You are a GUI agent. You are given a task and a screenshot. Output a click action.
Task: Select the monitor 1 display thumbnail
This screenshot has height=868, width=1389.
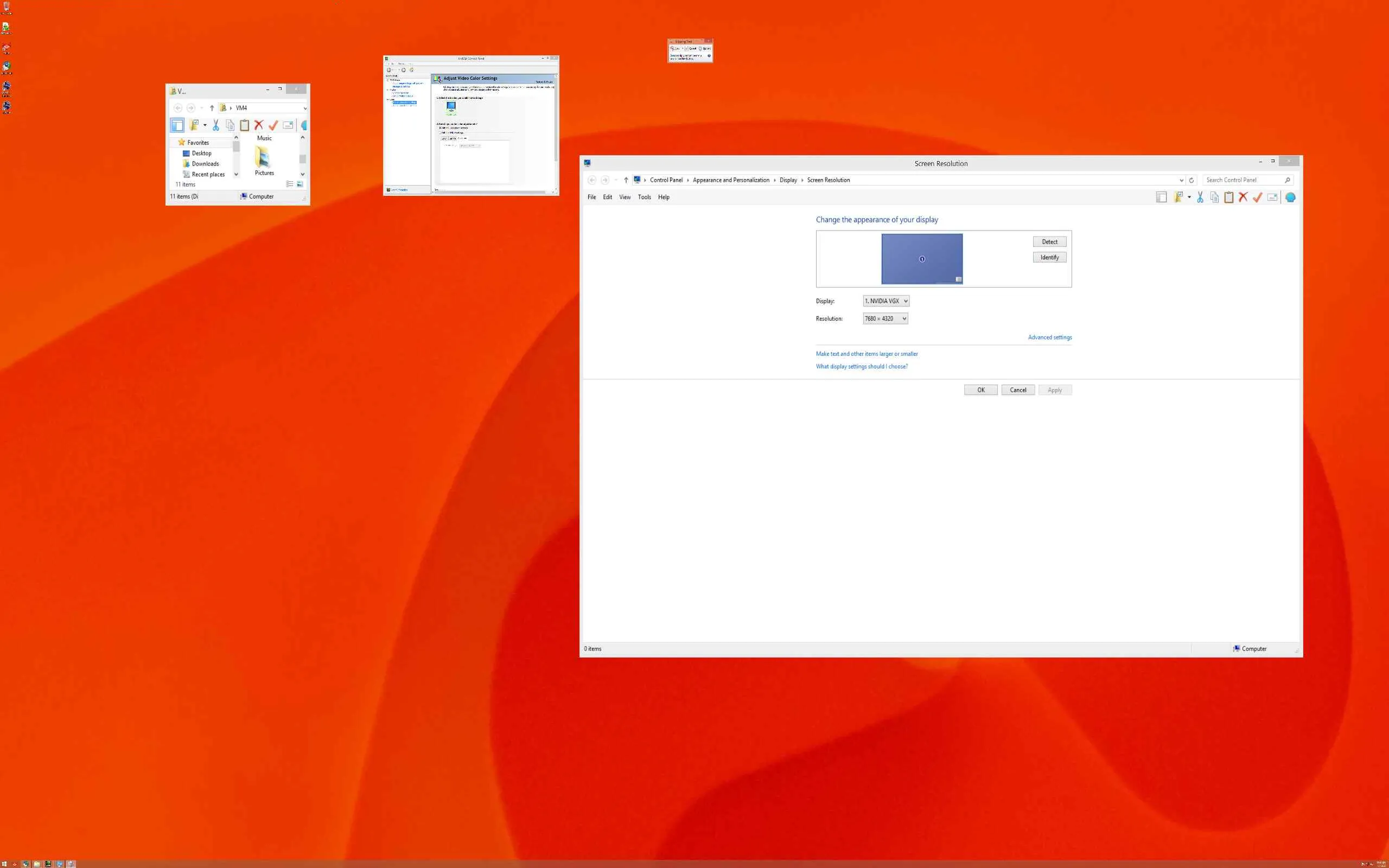tap(922, 259)
